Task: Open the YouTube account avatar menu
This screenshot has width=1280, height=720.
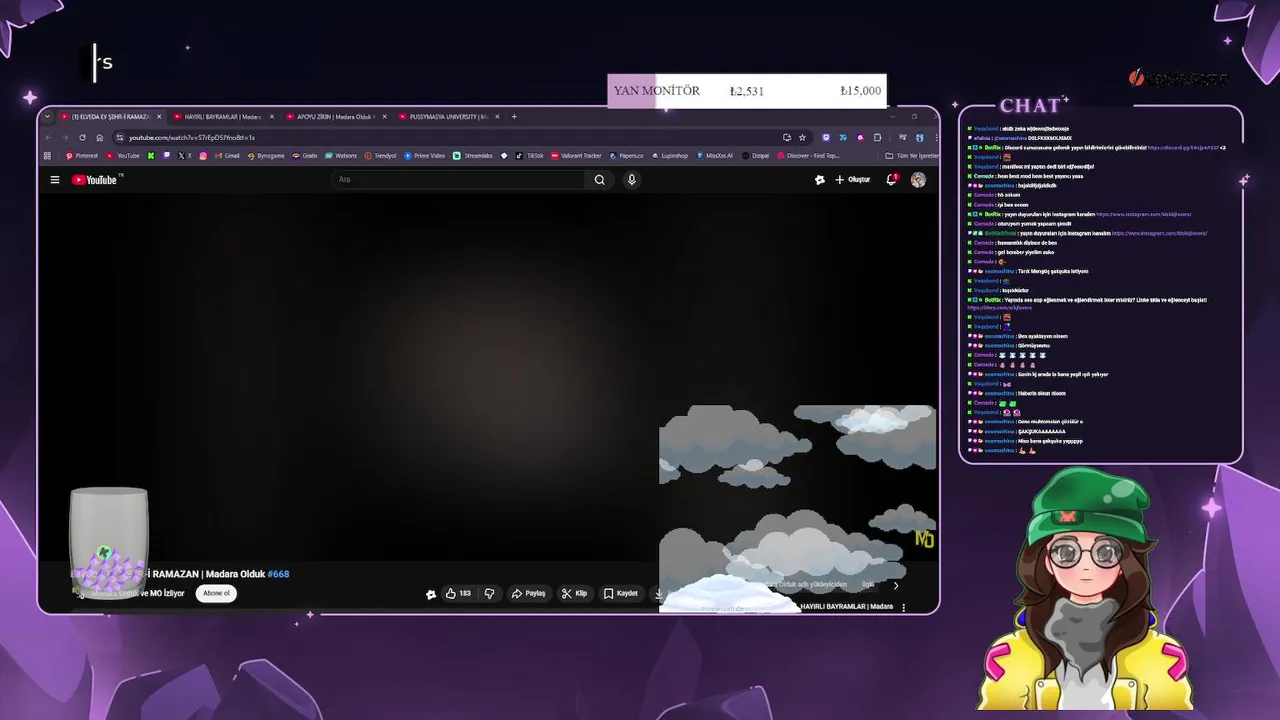Action: [x=918, y=180]
